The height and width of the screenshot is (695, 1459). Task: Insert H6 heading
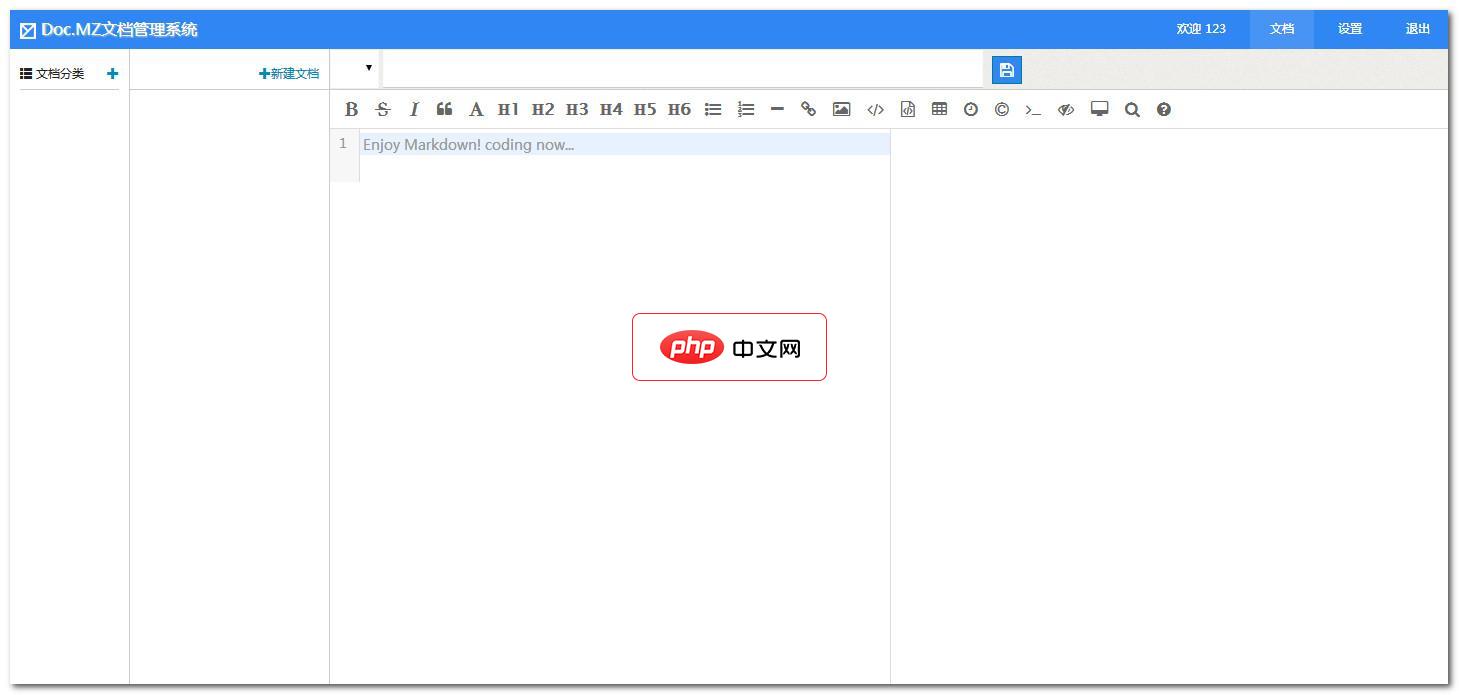point(679,110)
